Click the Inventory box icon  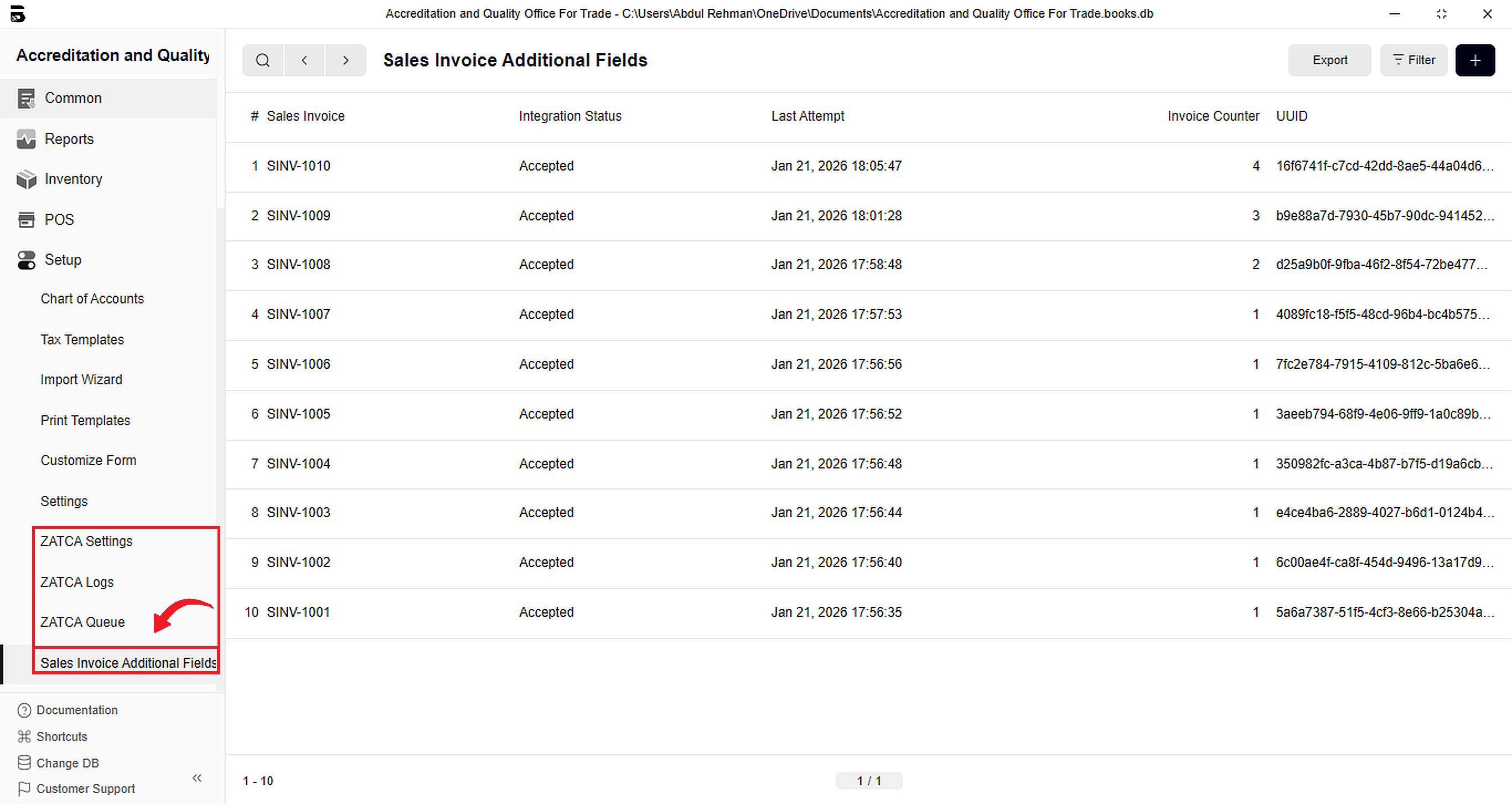coord(26,179)
